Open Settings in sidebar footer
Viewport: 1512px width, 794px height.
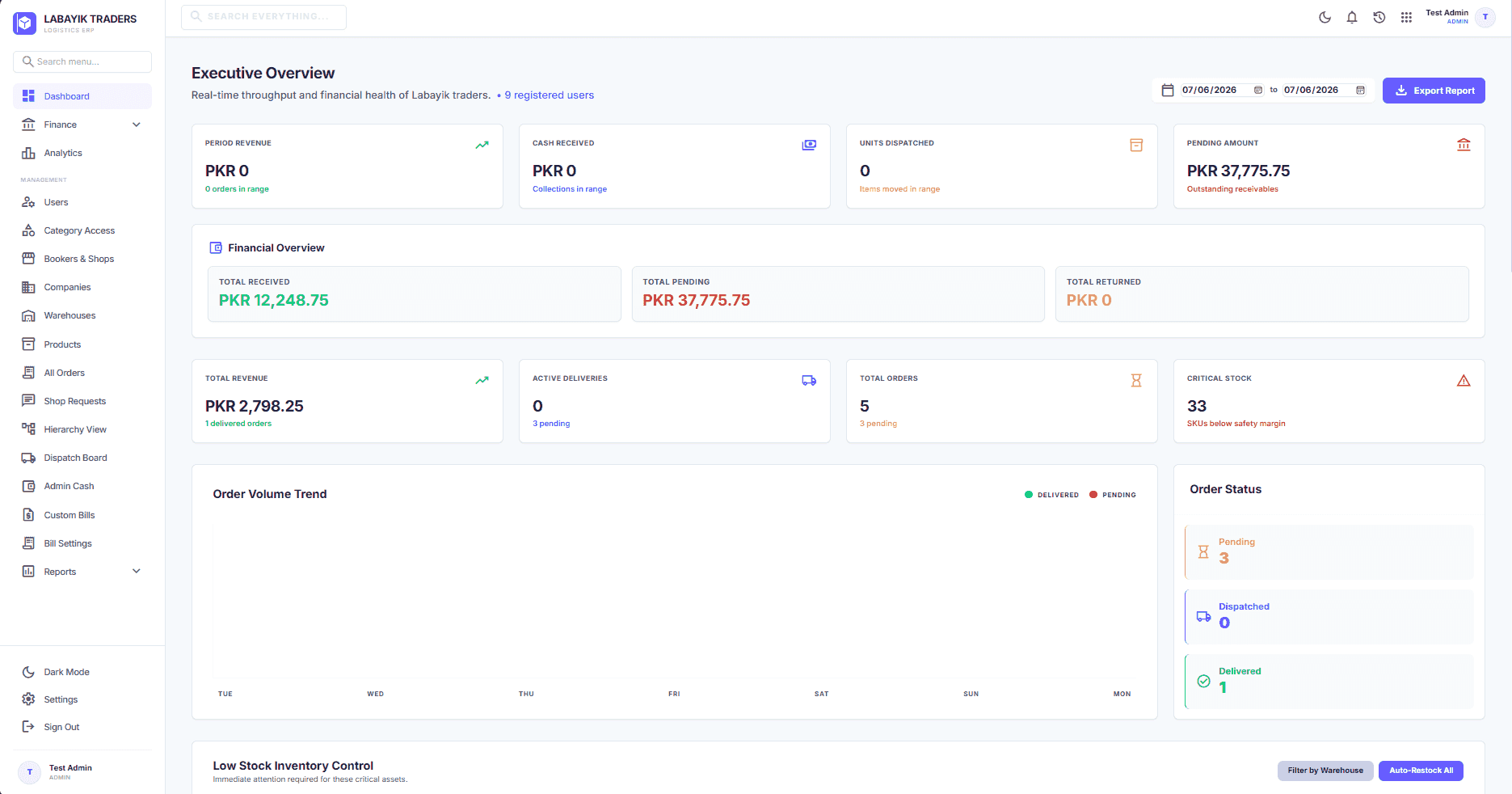pos(82,699)
